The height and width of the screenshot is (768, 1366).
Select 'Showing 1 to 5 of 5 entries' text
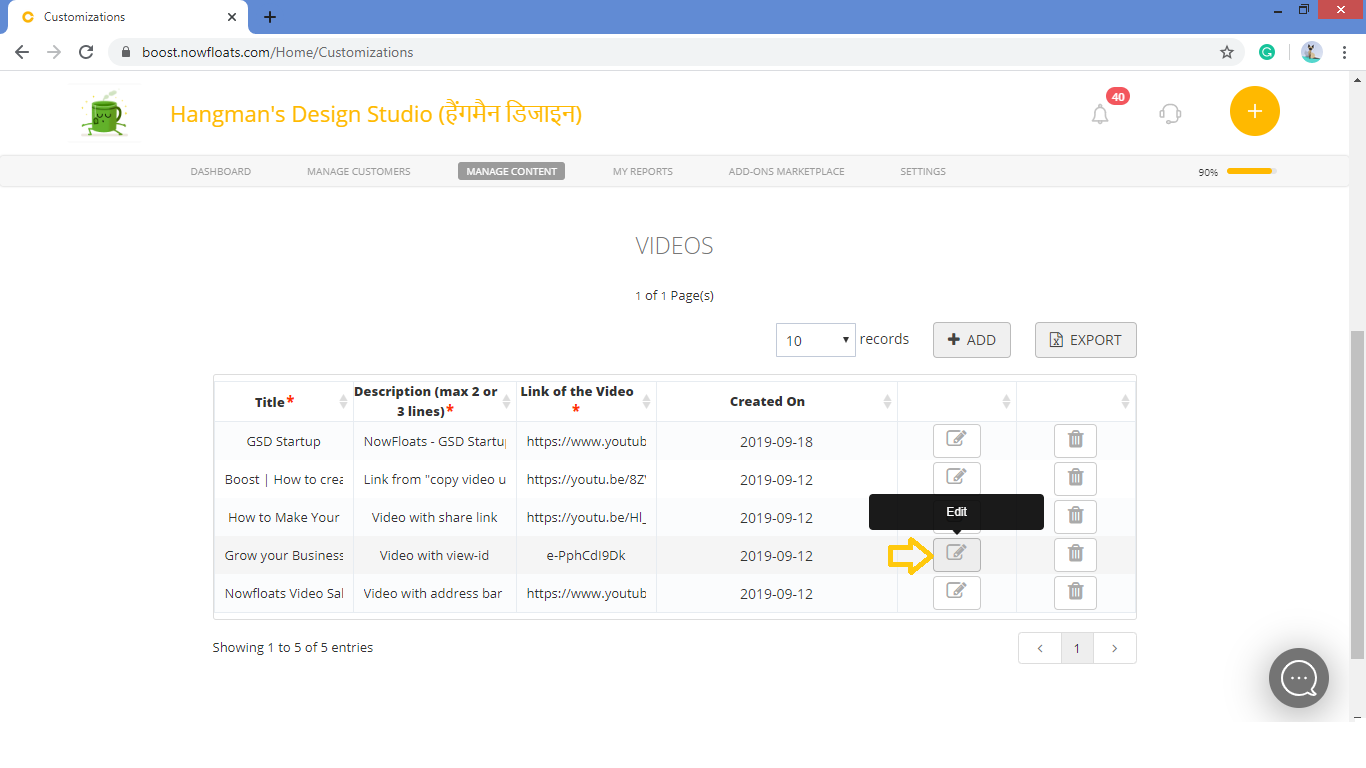point(293,647)
